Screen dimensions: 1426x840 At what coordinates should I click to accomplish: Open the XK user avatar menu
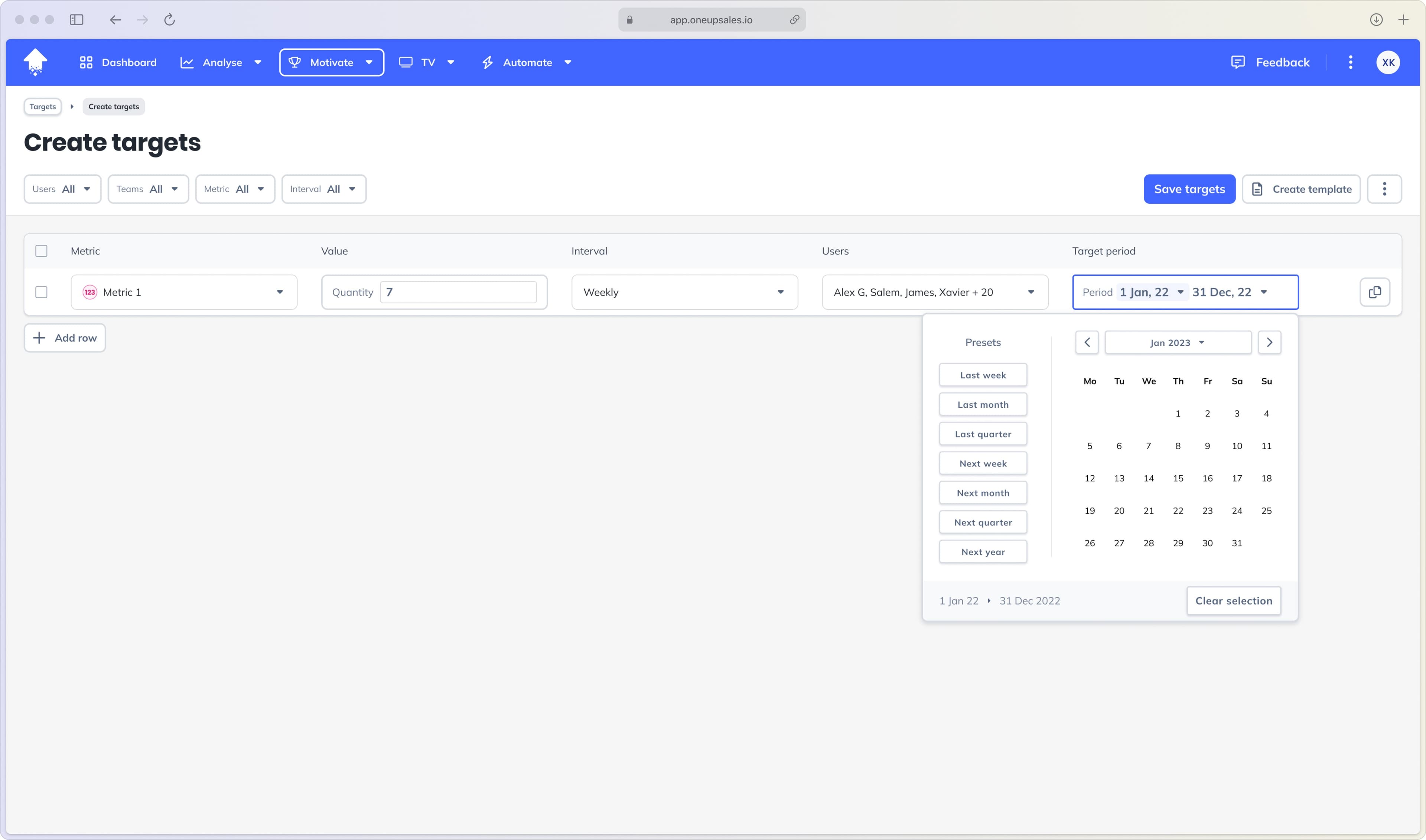click(x=1388, y=62)
